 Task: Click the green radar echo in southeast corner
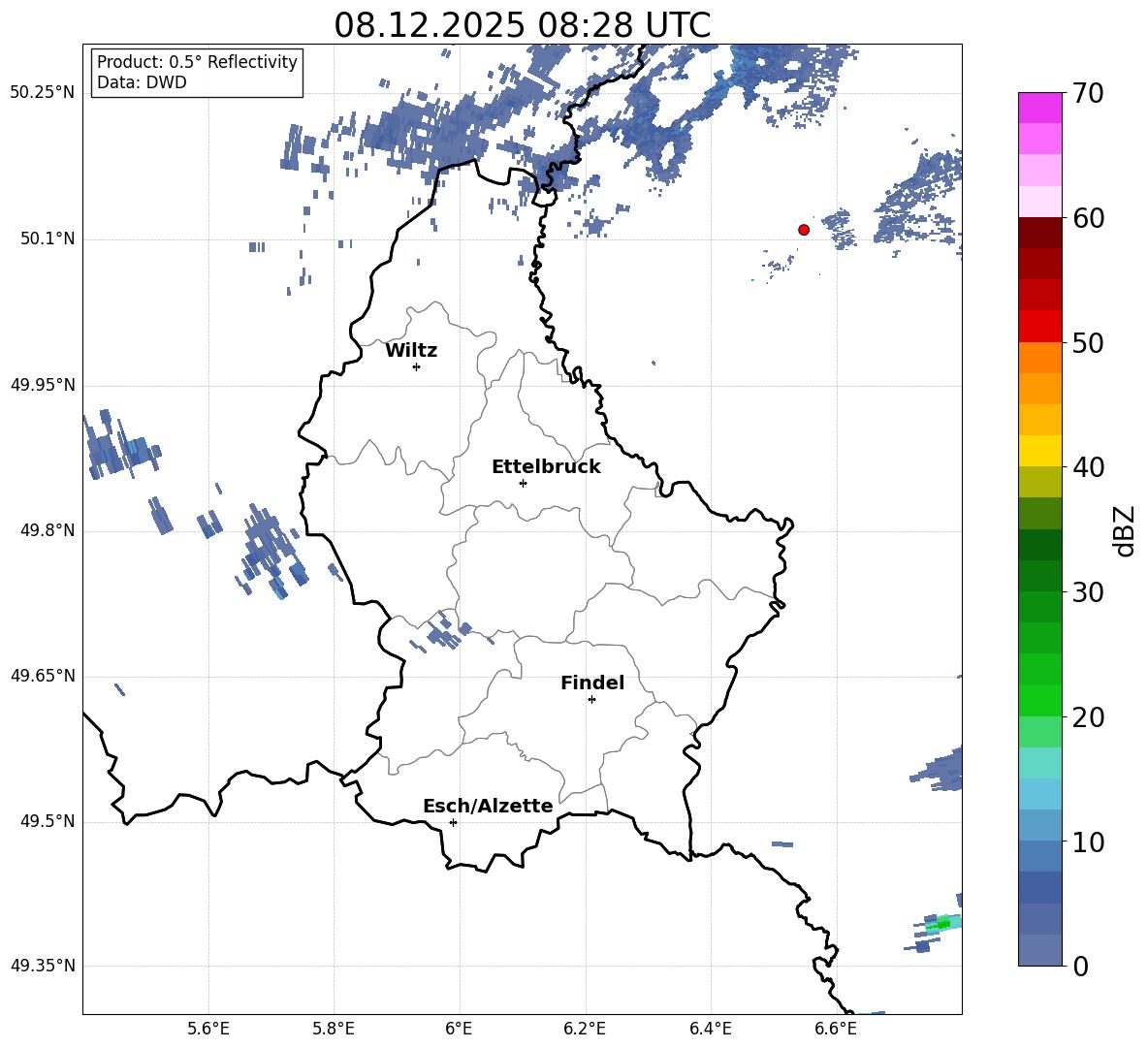(943, 924)
